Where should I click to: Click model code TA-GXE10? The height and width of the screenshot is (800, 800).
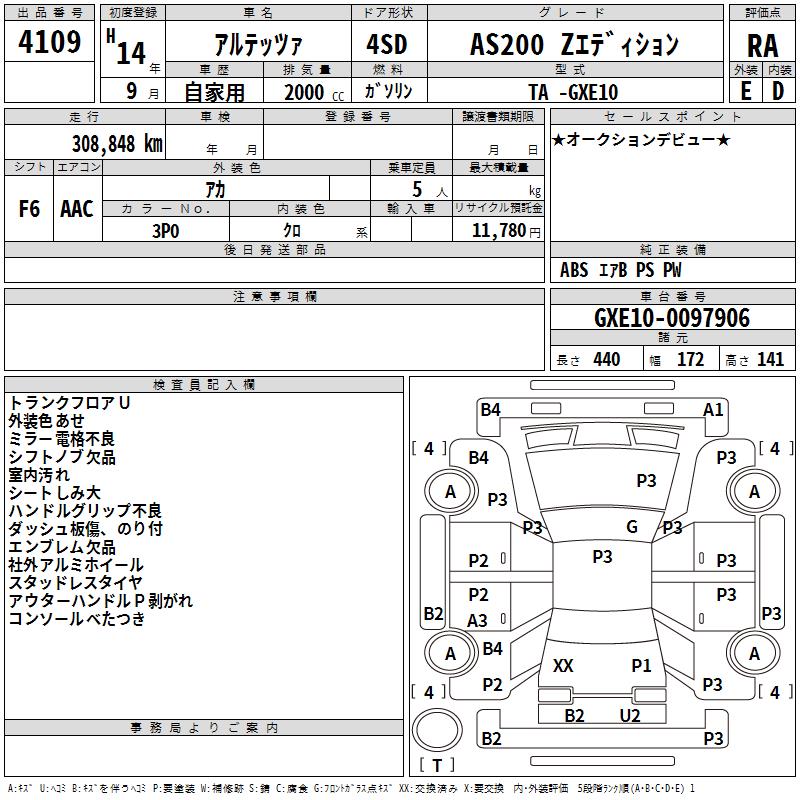click(573, 92)
